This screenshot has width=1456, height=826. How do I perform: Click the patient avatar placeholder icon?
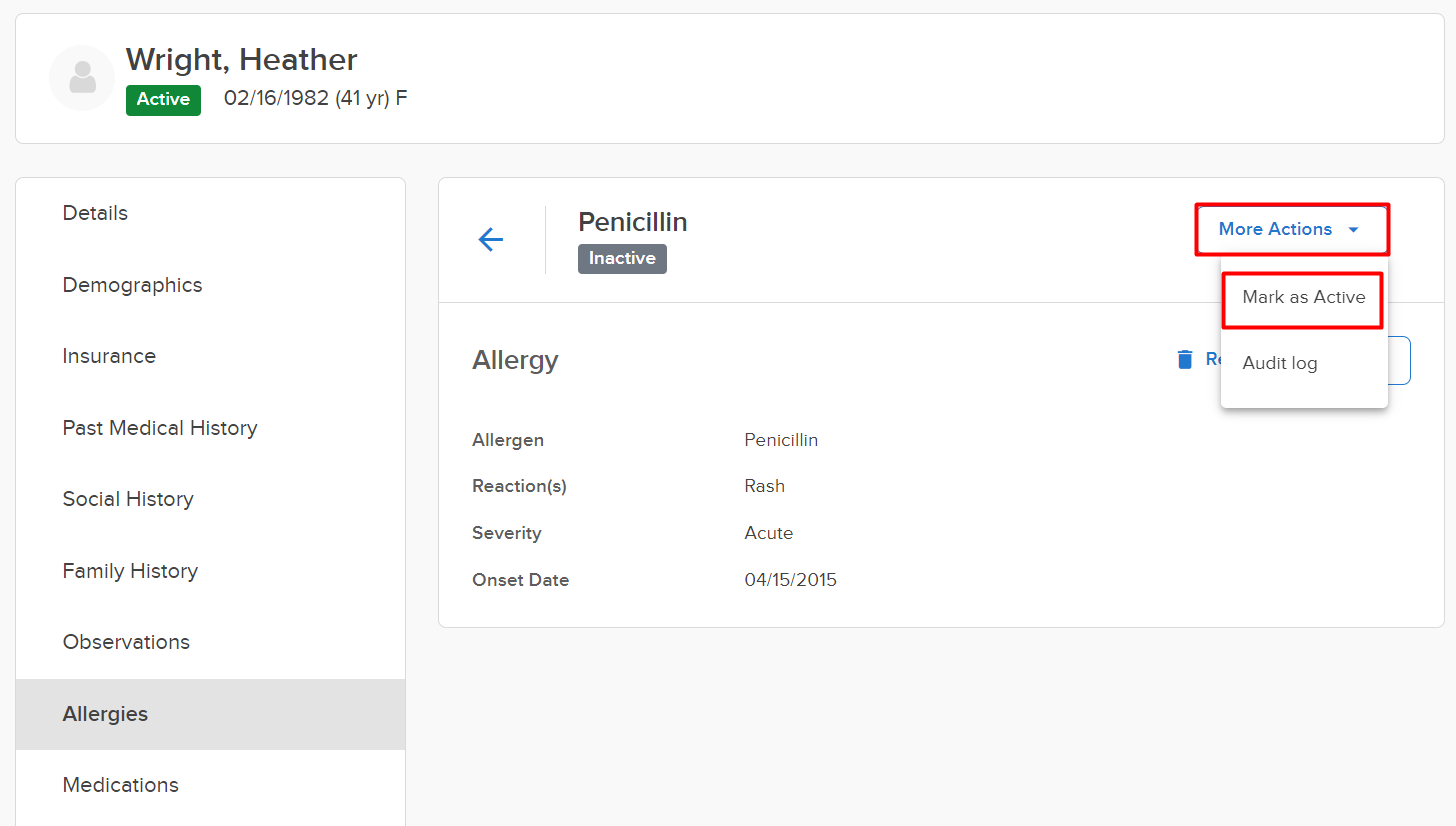click(x=82, y=78)
